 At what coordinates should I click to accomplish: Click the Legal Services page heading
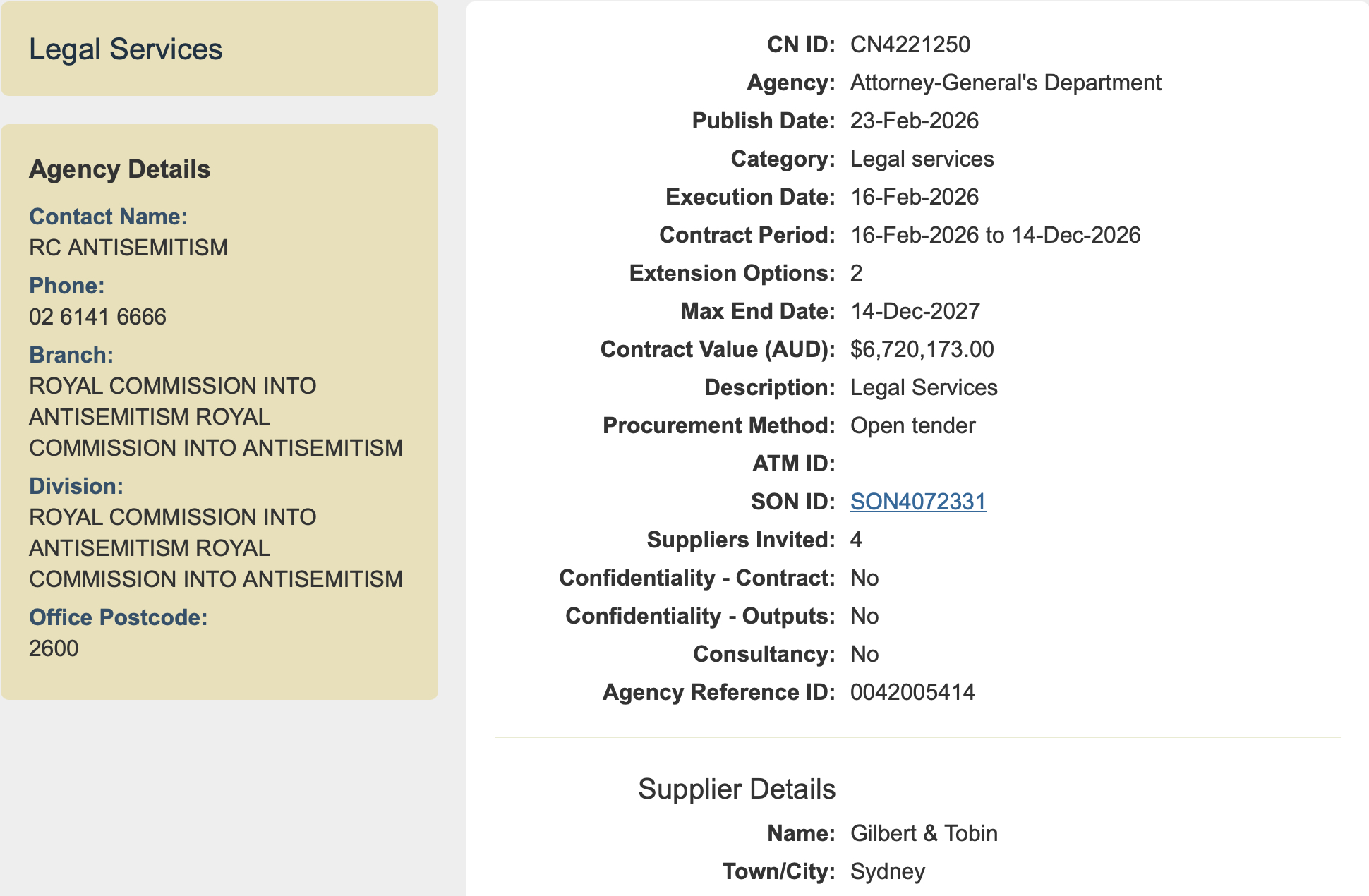pos(126,49)
